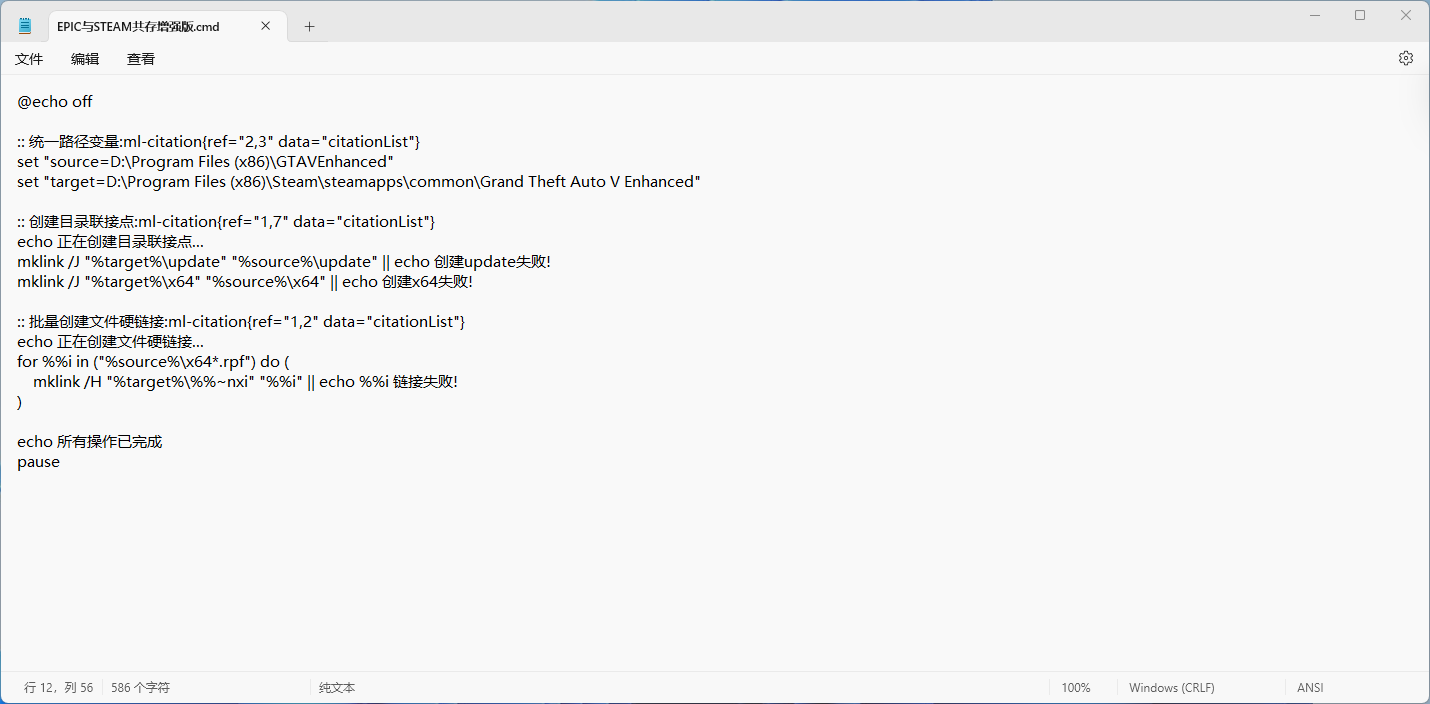Place cursor on the pause line
This screenshot has height=704, width=1430.
tap(39, 462)
